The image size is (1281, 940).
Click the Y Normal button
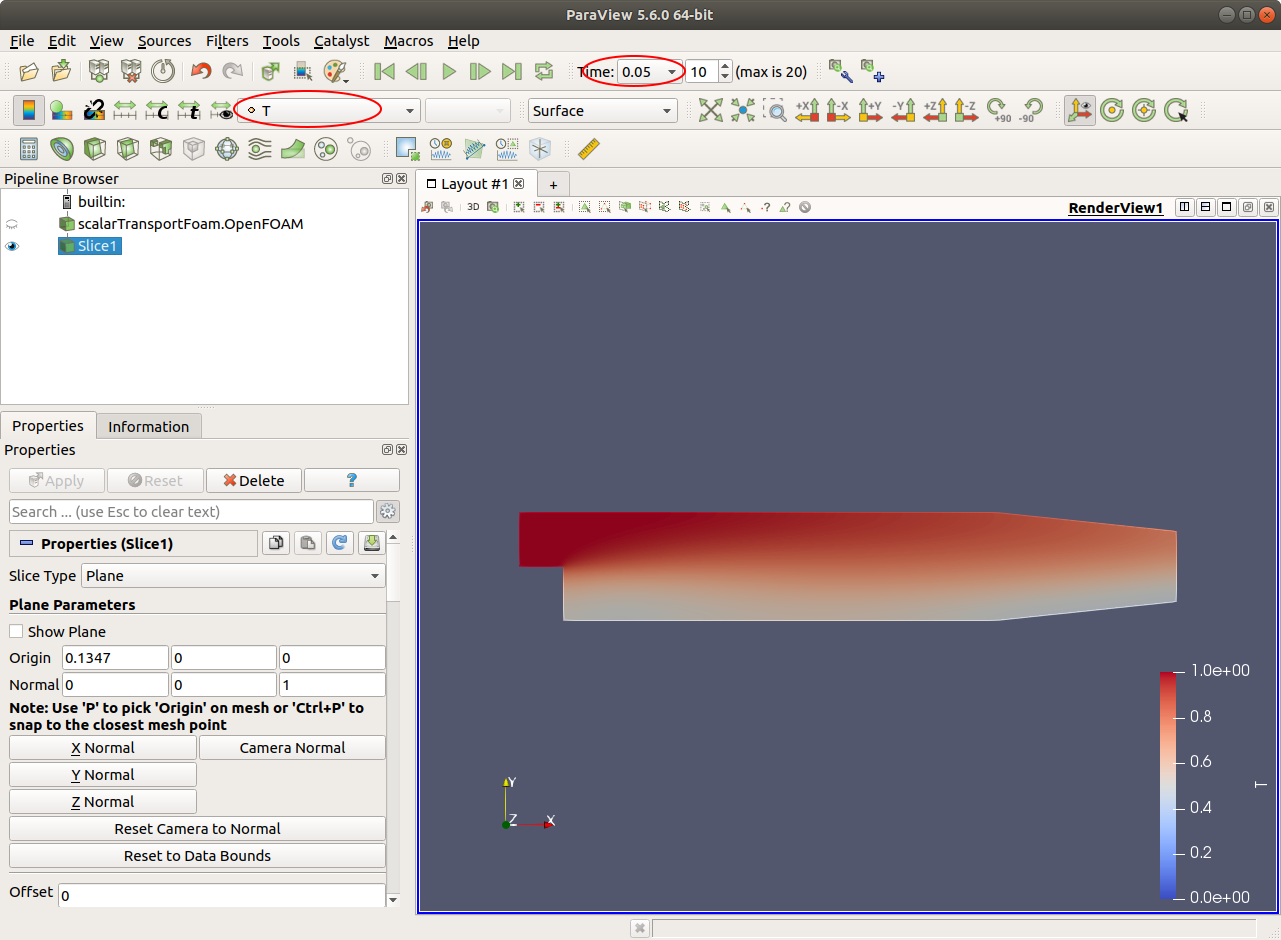(x=103, y=775)
